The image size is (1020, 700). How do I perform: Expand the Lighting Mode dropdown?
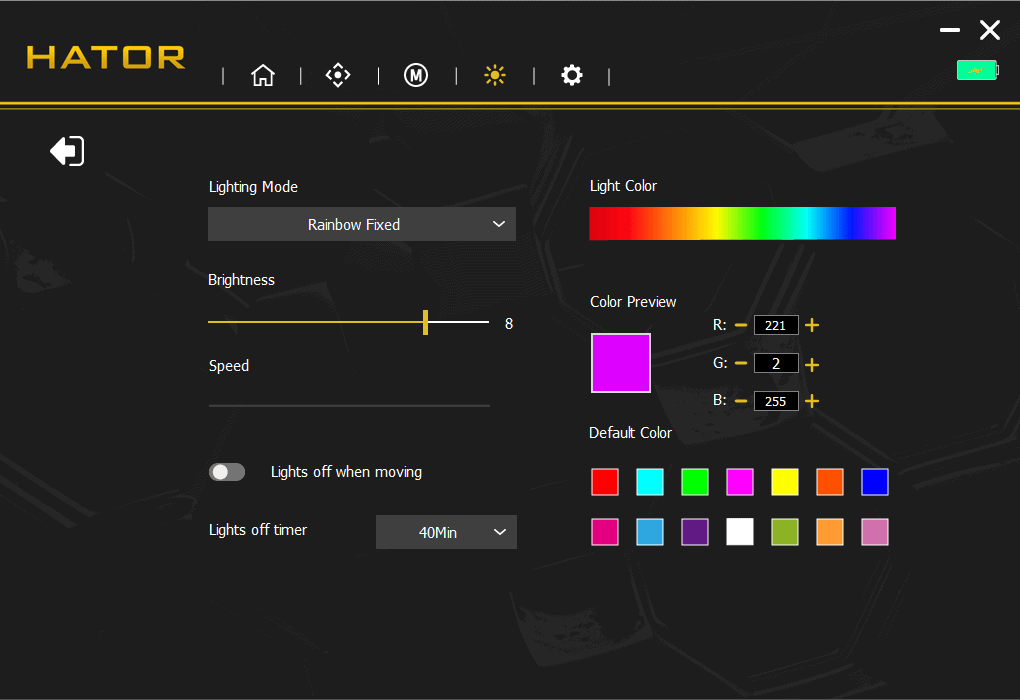click(x=361, y=224)
